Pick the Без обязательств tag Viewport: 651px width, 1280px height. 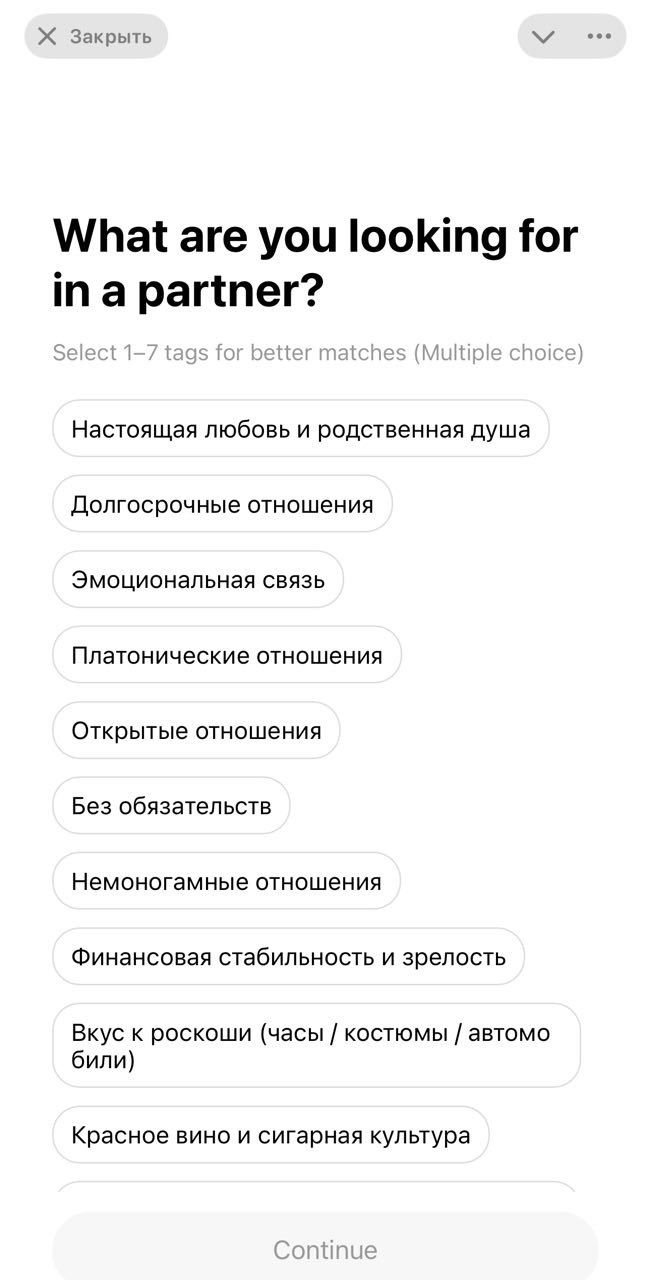tap(171, 805)
